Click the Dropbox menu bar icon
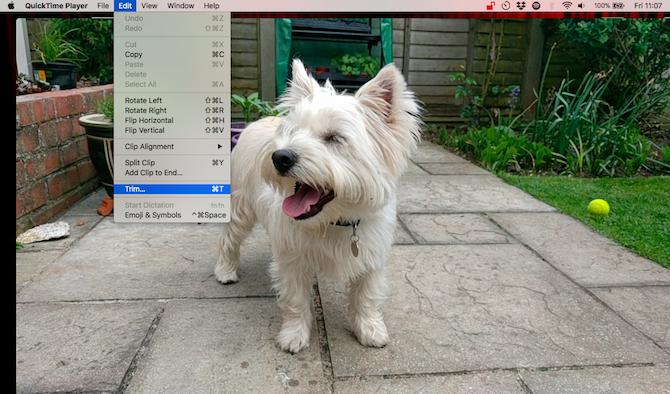This screenshot has width=670, height=394. pyautogui.click(x=521, y=6)
